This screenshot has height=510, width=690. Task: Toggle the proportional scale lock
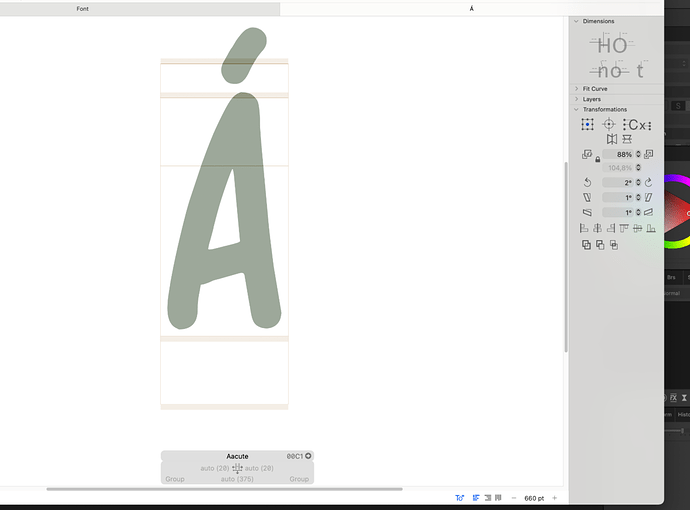(x=598, y=159)
